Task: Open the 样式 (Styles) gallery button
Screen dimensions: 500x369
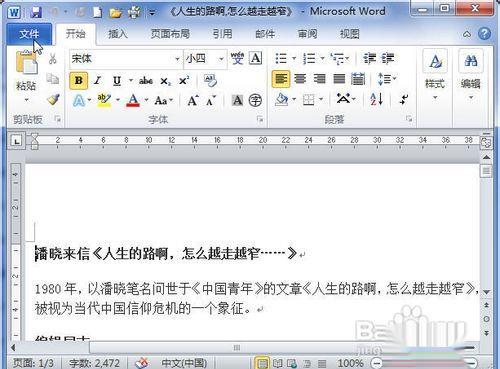Action: point(435,76)
